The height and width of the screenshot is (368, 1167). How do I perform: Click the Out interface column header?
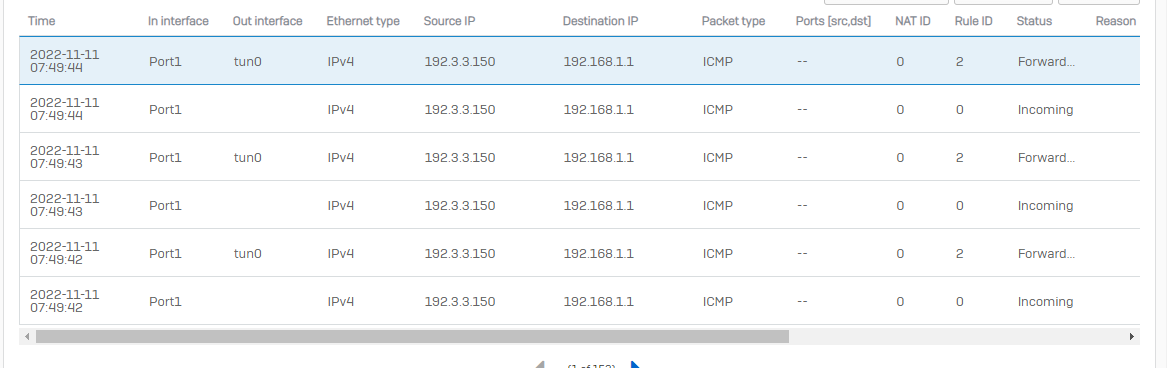268,21
